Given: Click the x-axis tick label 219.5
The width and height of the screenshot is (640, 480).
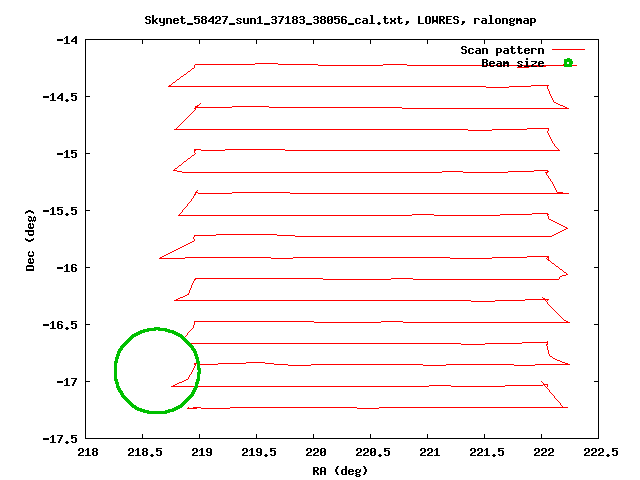Looking at the screenshot, I should pos(259,452).
